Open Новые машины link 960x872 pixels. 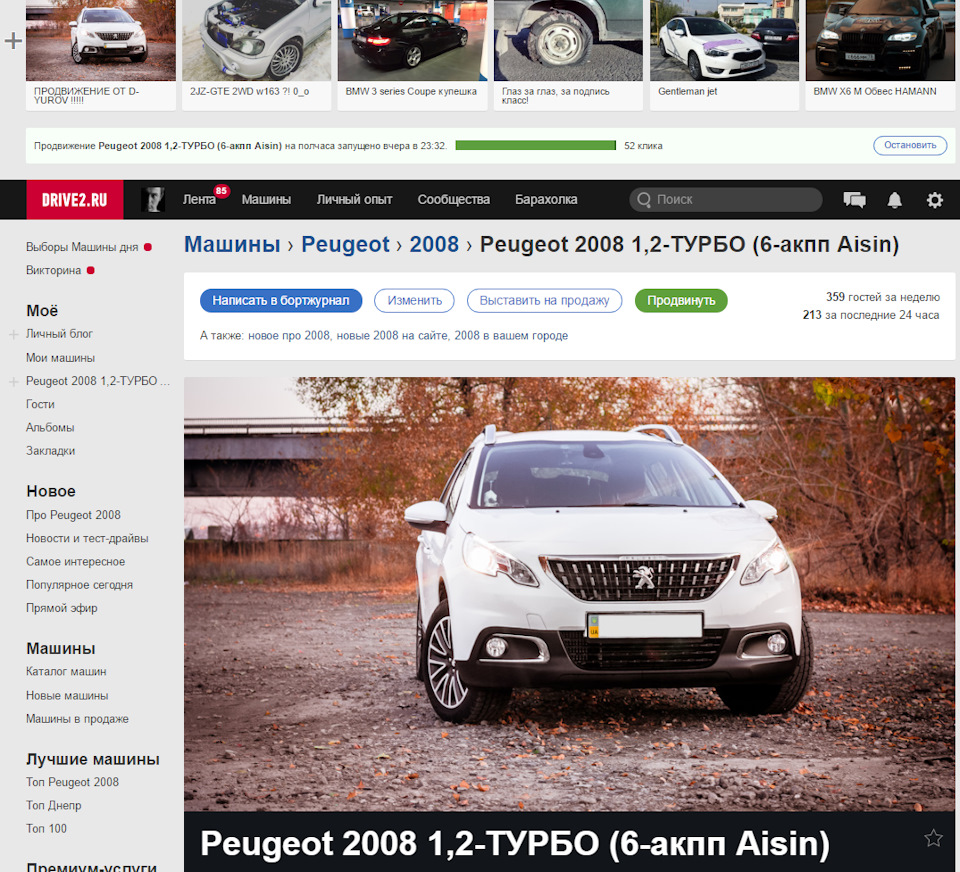click(x=67, y=696)
